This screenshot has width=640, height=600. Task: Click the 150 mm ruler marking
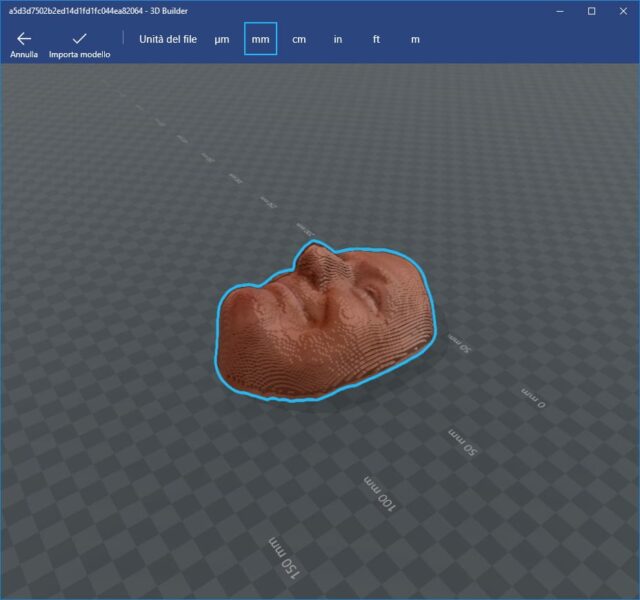tap(285, 558)
